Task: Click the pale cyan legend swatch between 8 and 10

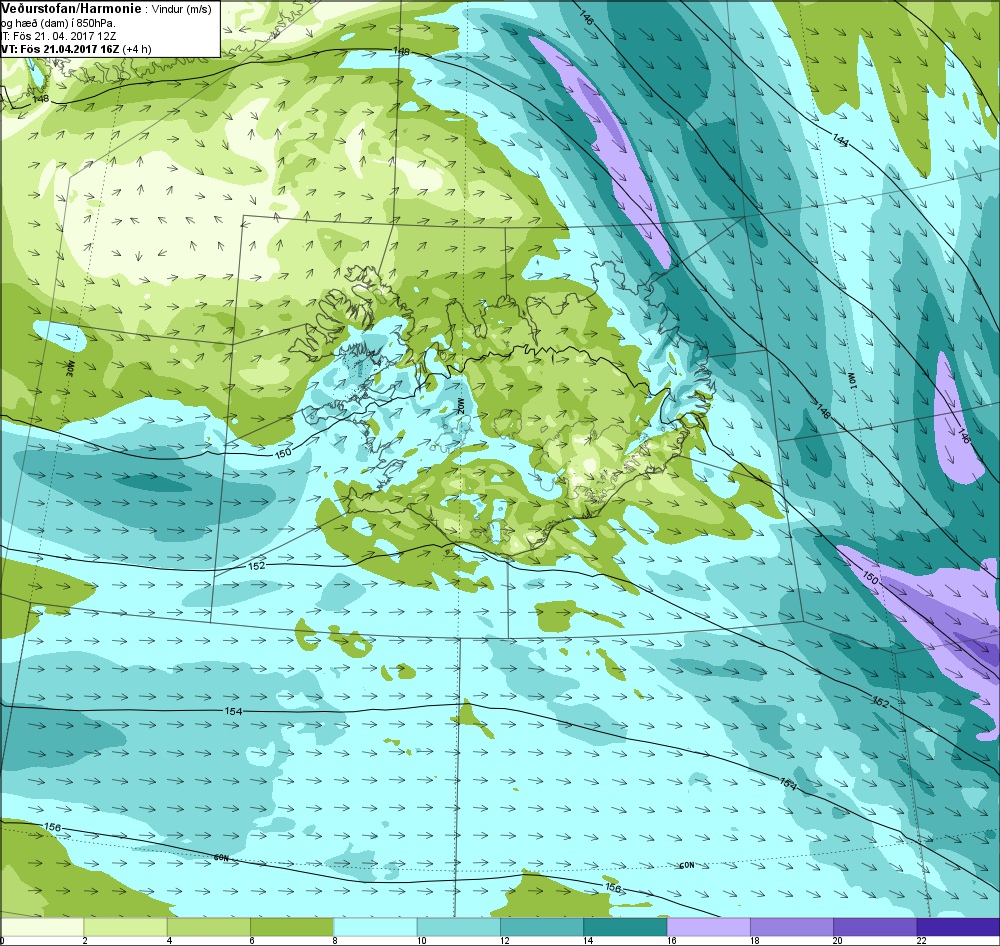Action: [x=375, y=926]
